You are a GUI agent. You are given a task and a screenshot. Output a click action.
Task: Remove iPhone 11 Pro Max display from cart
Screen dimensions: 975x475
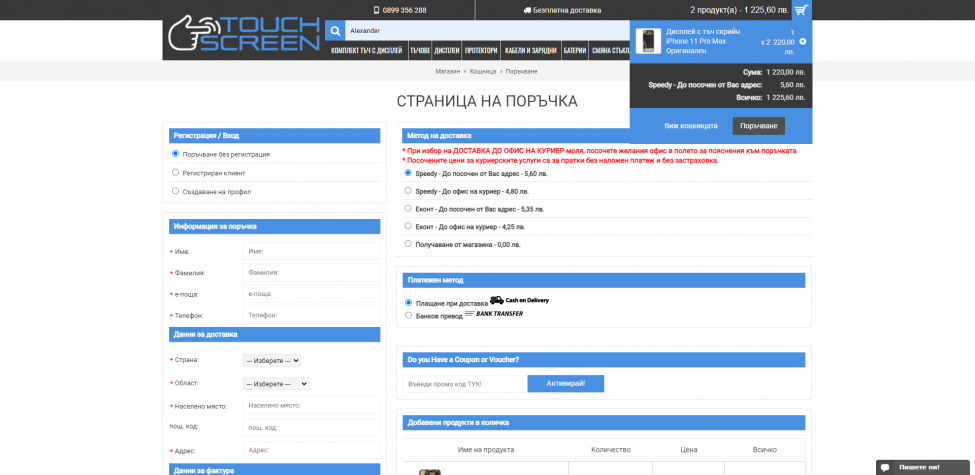point(803,42)
